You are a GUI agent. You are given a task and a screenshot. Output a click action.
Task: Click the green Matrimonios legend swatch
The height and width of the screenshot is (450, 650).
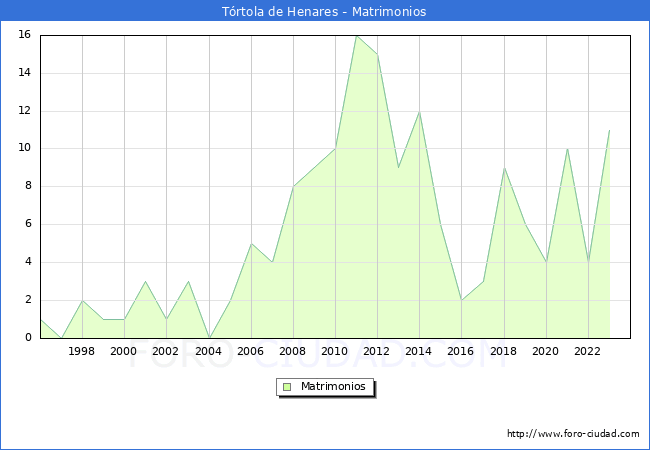point(287,387)
